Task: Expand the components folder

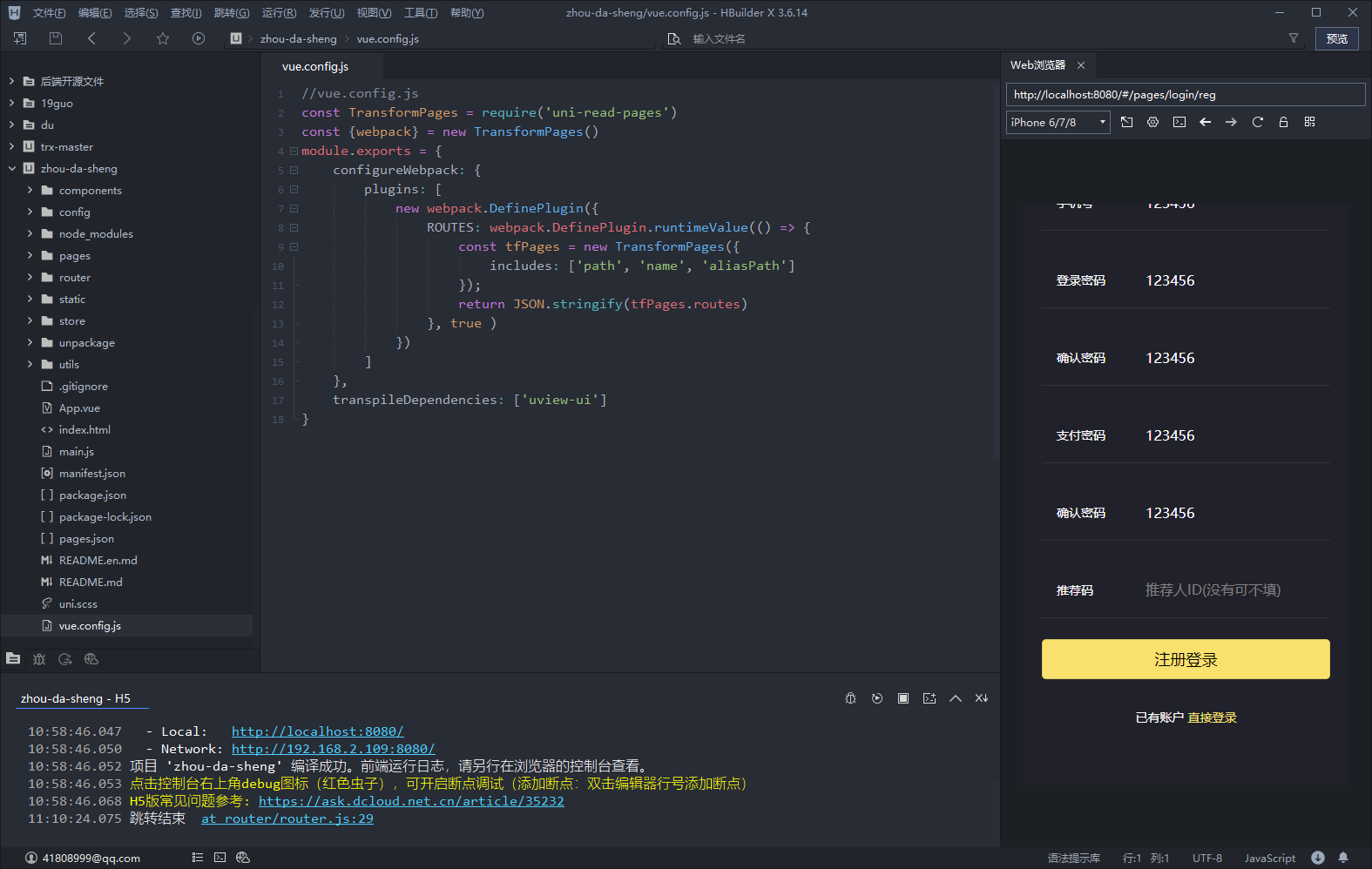Action: coord(30,190)
